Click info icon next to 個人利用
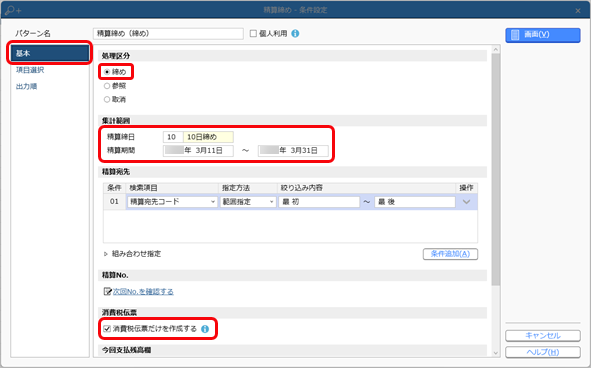This screenshot has width=591, height=368. pos(296,34)
